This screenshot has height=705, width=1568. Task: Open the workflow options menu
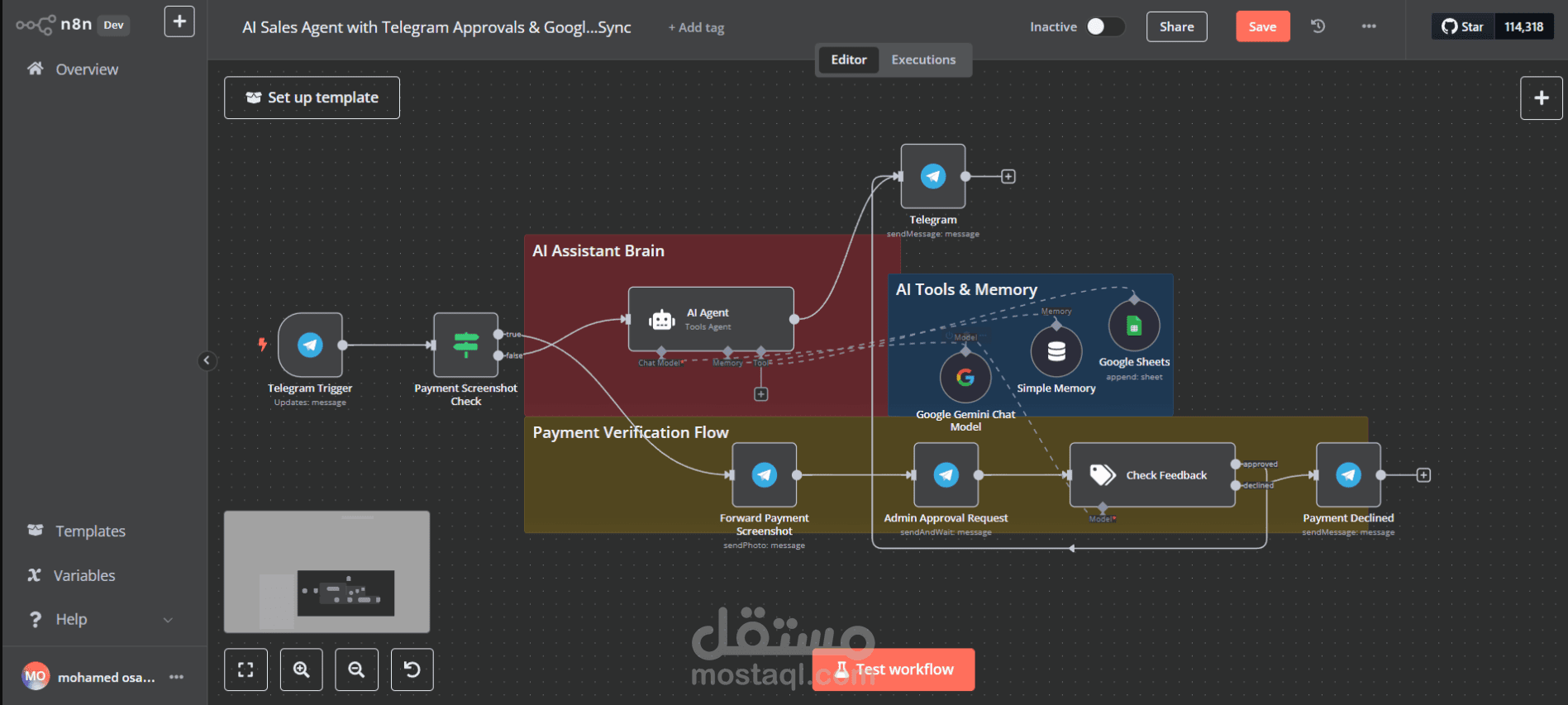pyautogui.click(x=1369, y=26)
